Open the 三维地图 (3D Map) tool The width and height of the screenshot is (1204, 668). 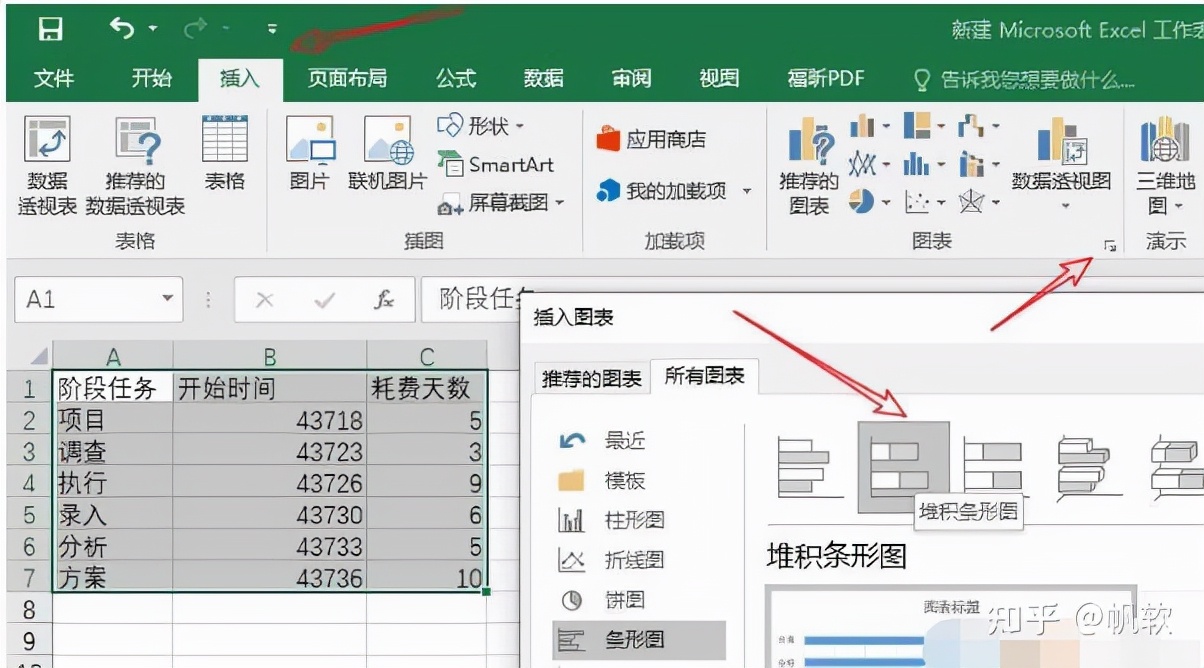coord(1161,160)
